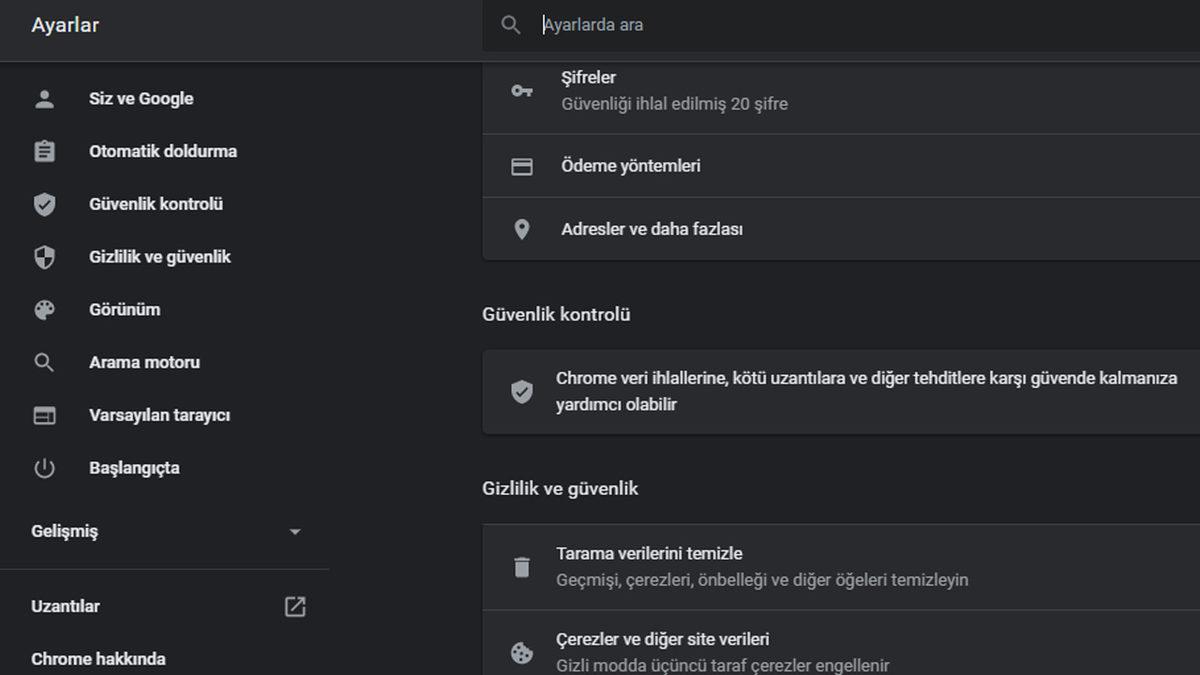Click the Güvenlik kontrolü shield checkmark icon

(44, 204)
